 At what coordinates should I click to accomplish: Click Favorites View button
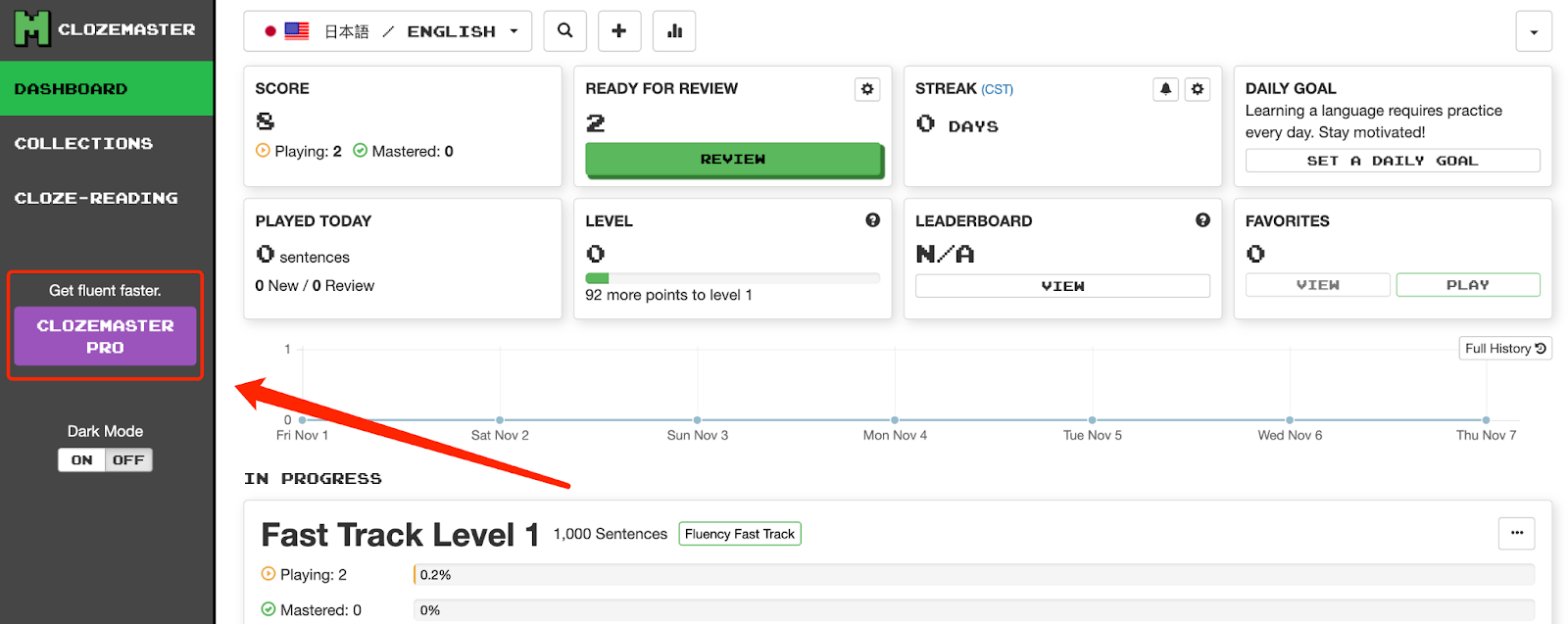click(1317, 285)
